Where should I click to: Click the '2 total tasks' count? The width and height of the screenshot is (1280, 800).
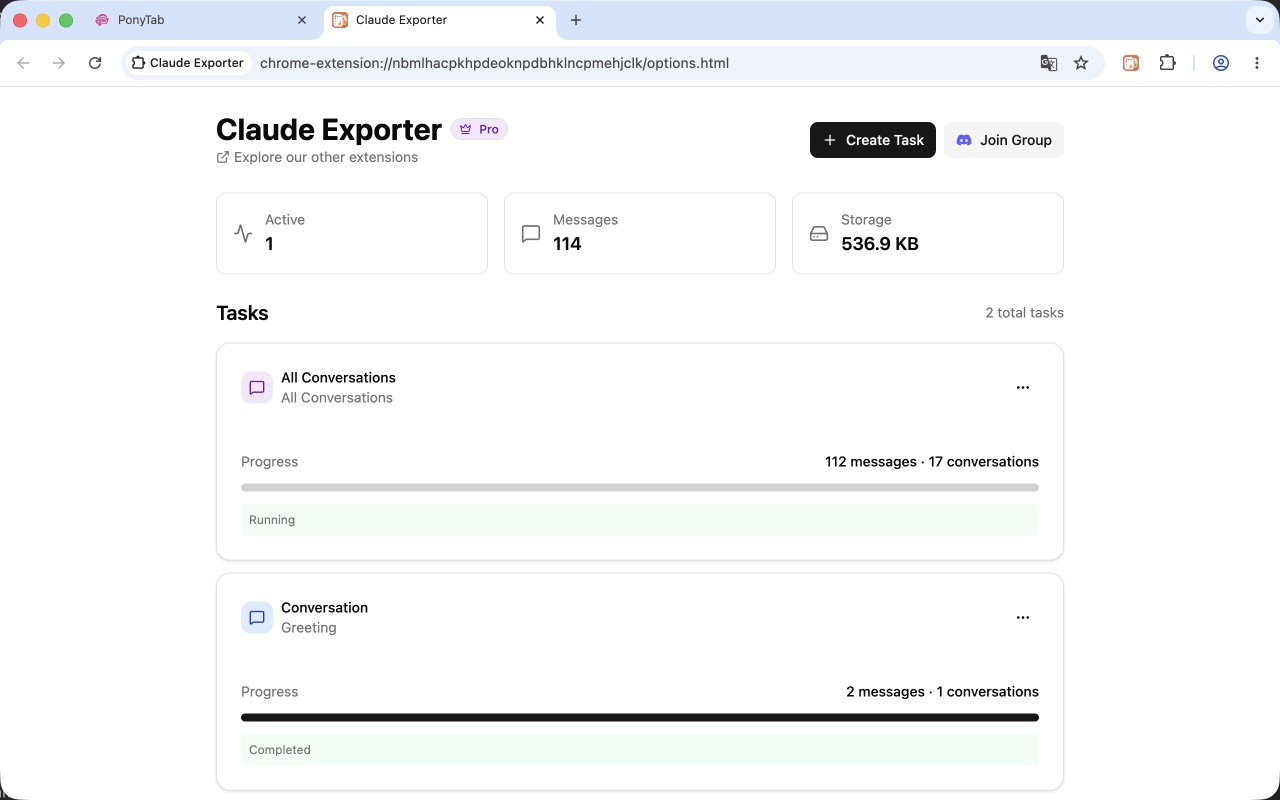(x=1024, y=313)
